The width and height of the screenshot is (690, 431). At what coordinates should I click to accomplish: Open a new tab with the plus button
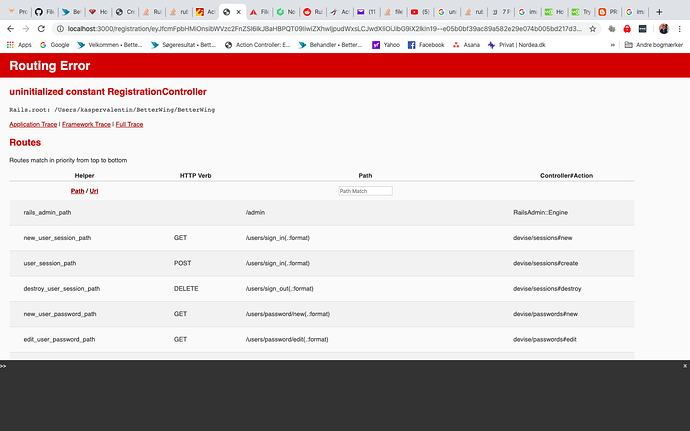(659, 11)
